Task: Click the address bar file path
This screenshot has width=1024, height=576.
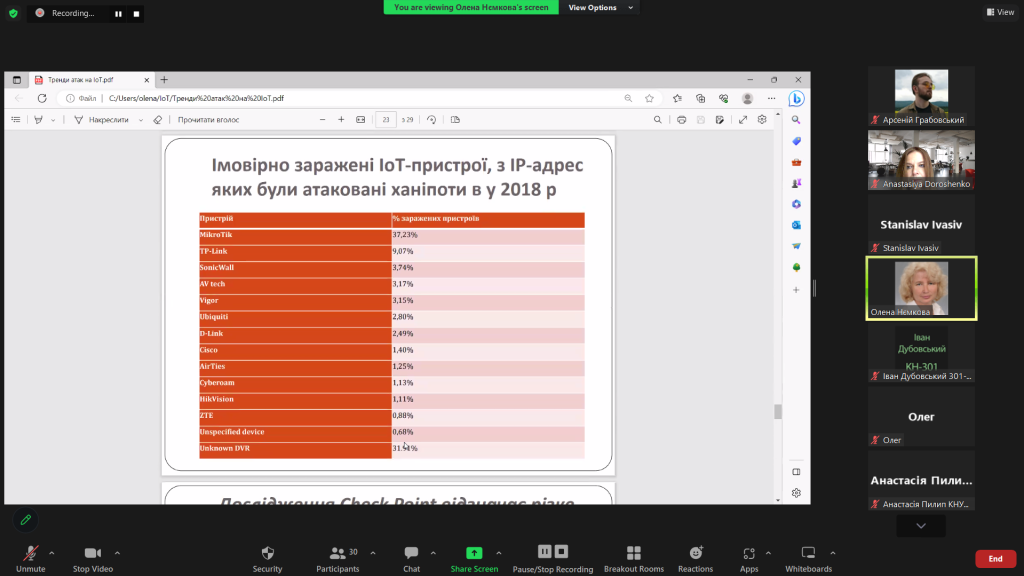Action: pos(197,98)
